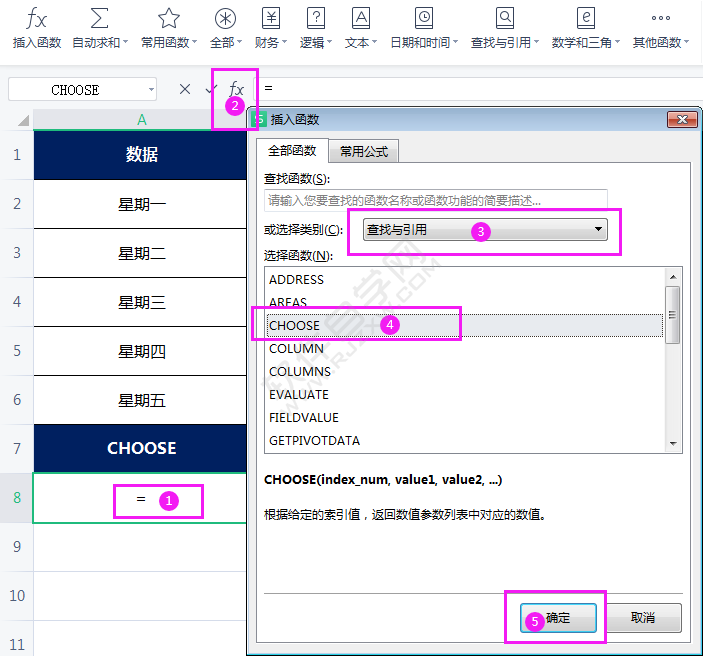
Task: Open the 或选择类别 category combo box
Action: (x=485, y=230)
